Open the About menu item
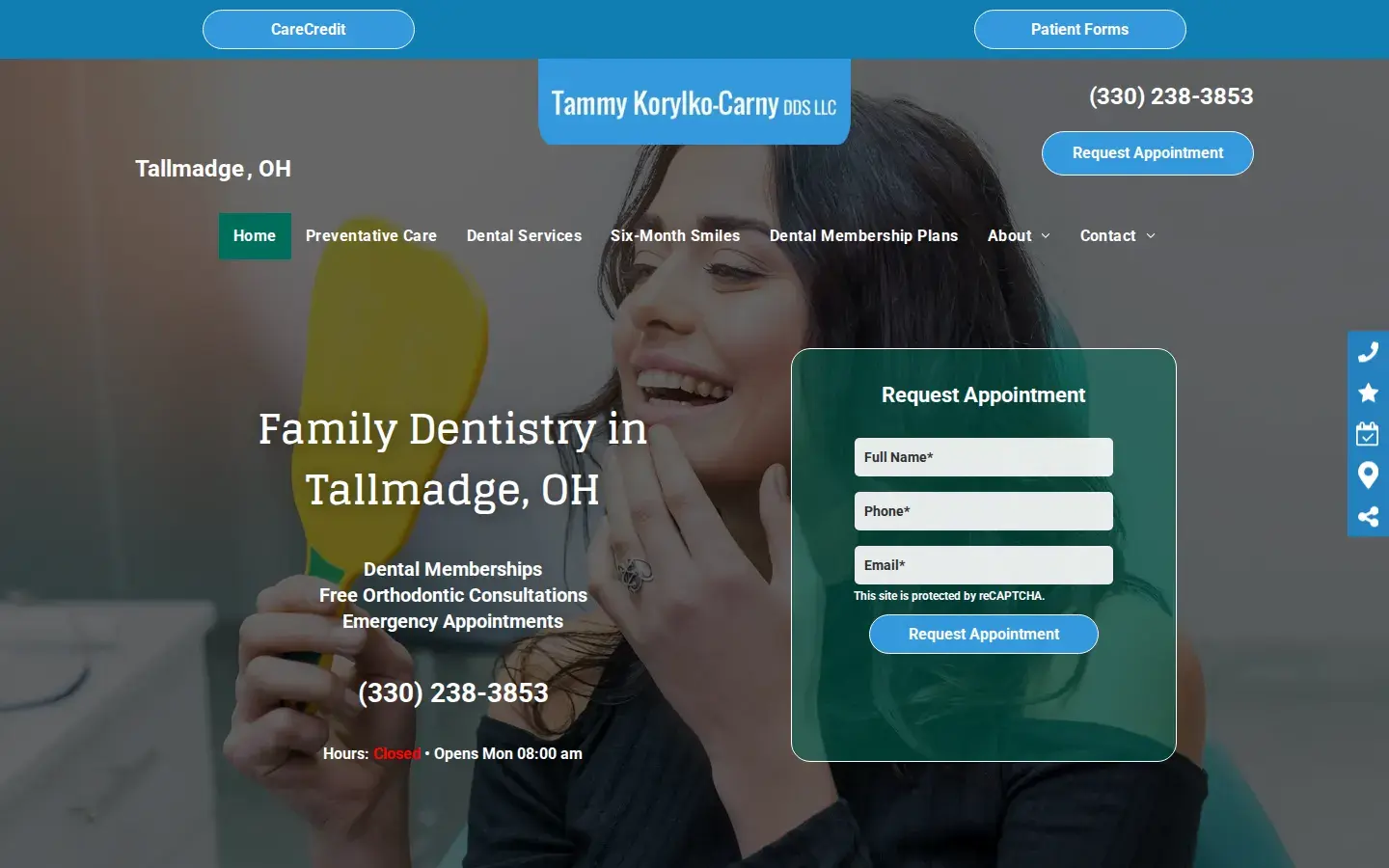1389x868 pixels. coord(1009,236)
